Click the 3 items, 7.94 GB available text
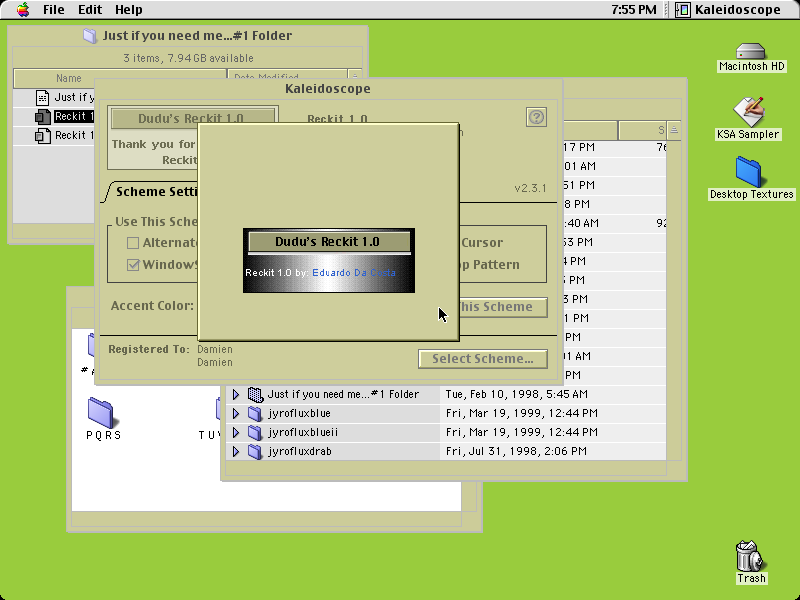800x600 pixels. pyautogui.click(x=188, y=58)
